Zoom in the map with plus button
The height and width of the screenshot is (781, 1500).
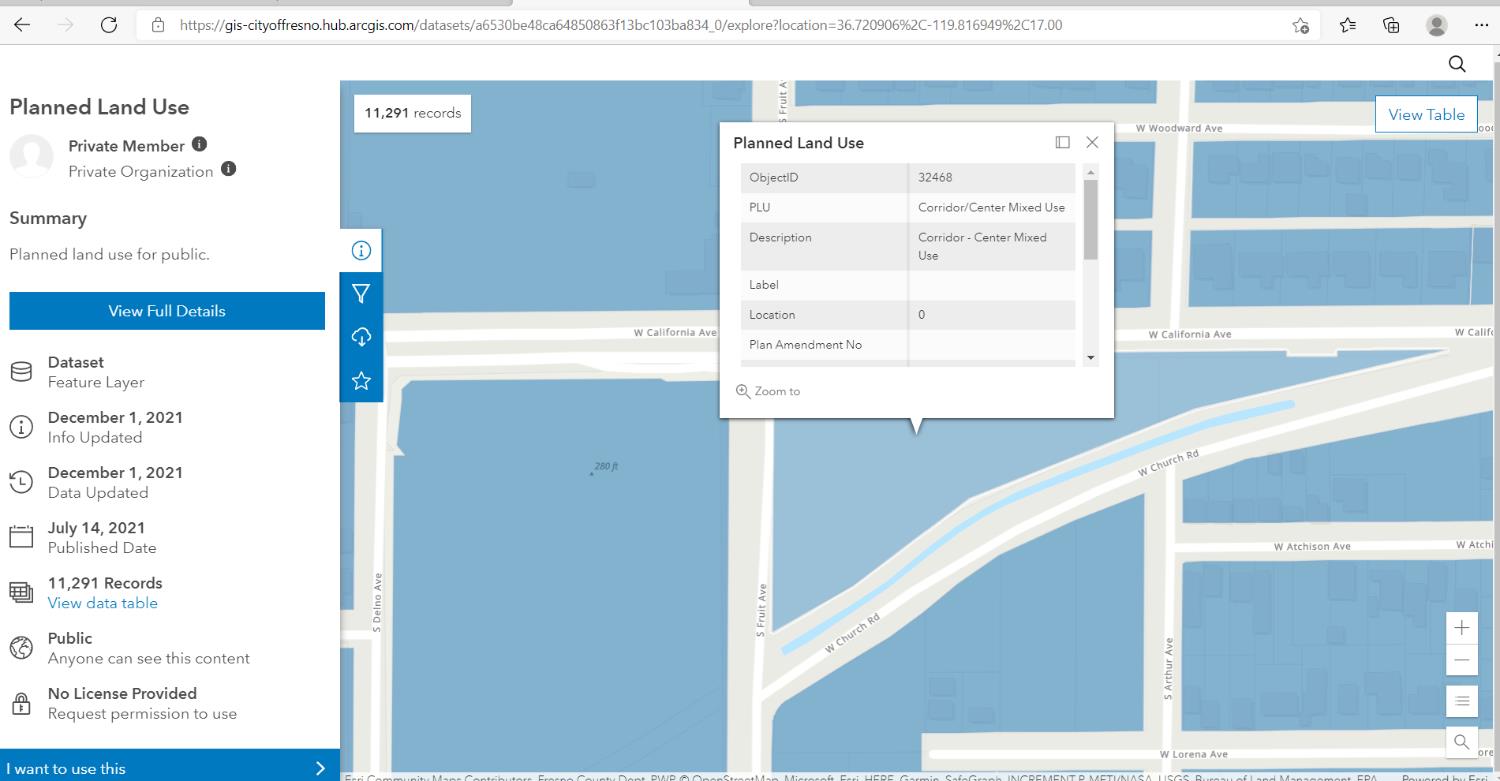(1461, 628)
